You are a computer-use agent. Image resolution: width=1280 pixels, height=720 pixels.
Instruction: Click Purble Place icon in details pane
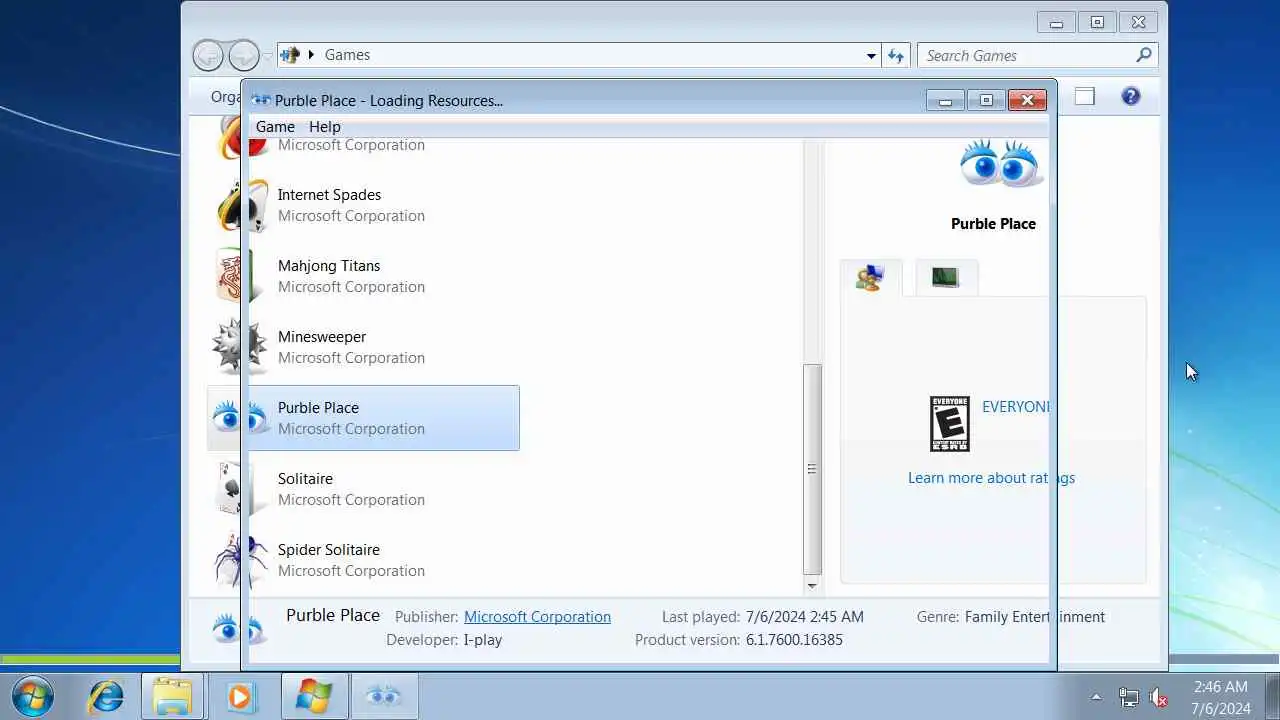pos(238,629)
